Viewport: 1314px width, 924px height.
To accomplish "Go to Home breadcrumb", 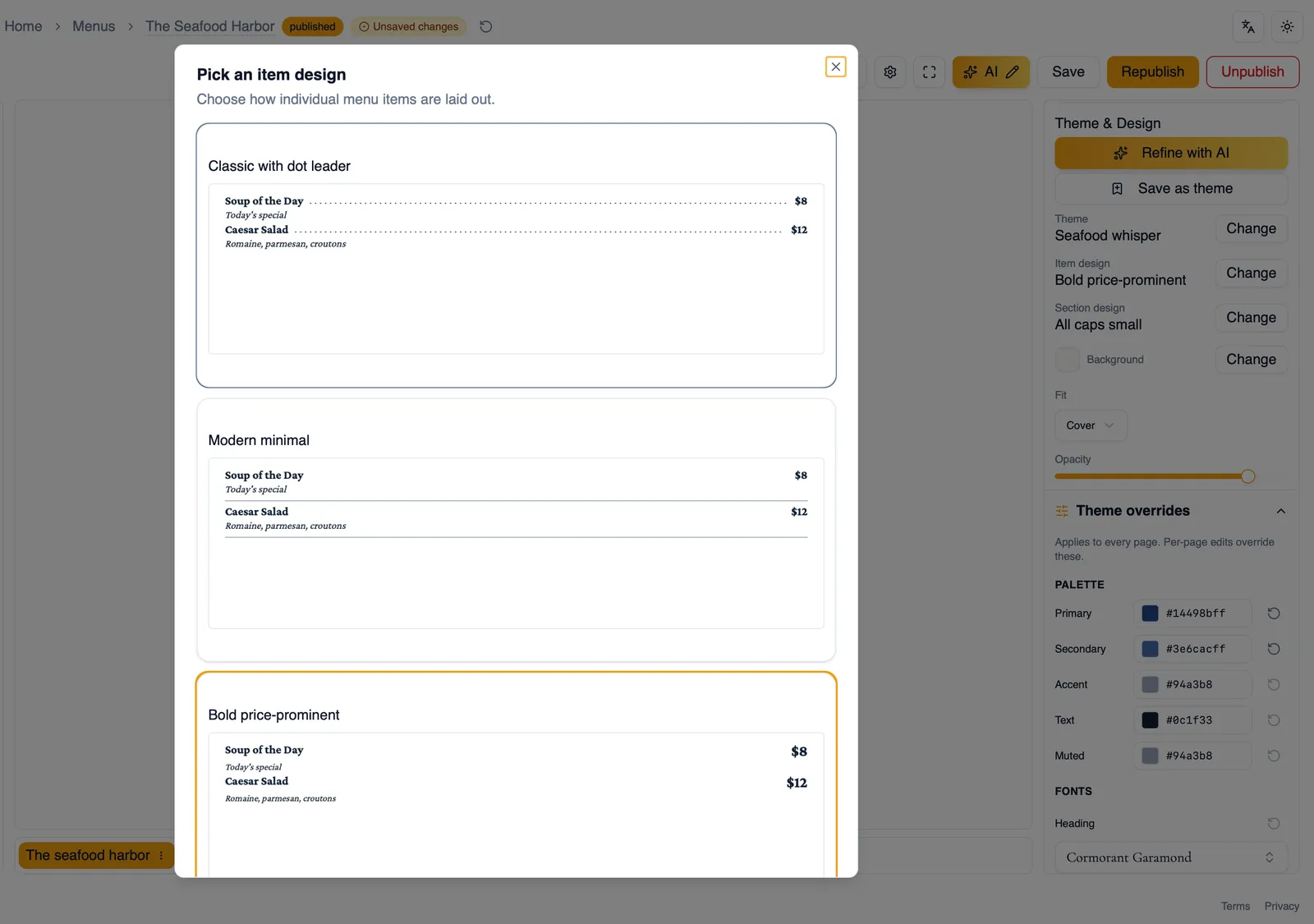I will click(23, 26).
